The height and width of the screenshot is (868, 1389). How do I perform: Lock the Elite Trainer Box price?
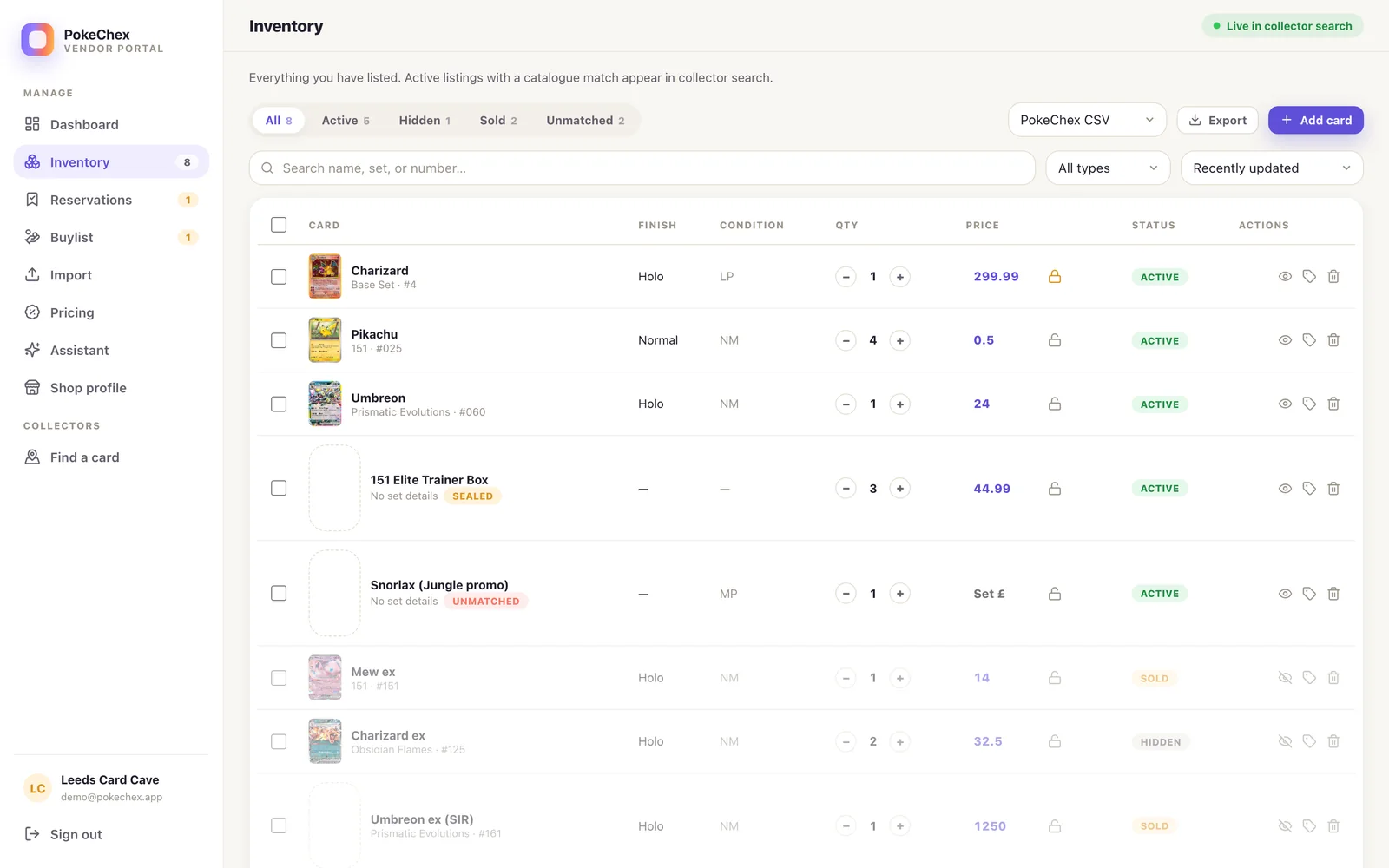tap(1055, 489)
